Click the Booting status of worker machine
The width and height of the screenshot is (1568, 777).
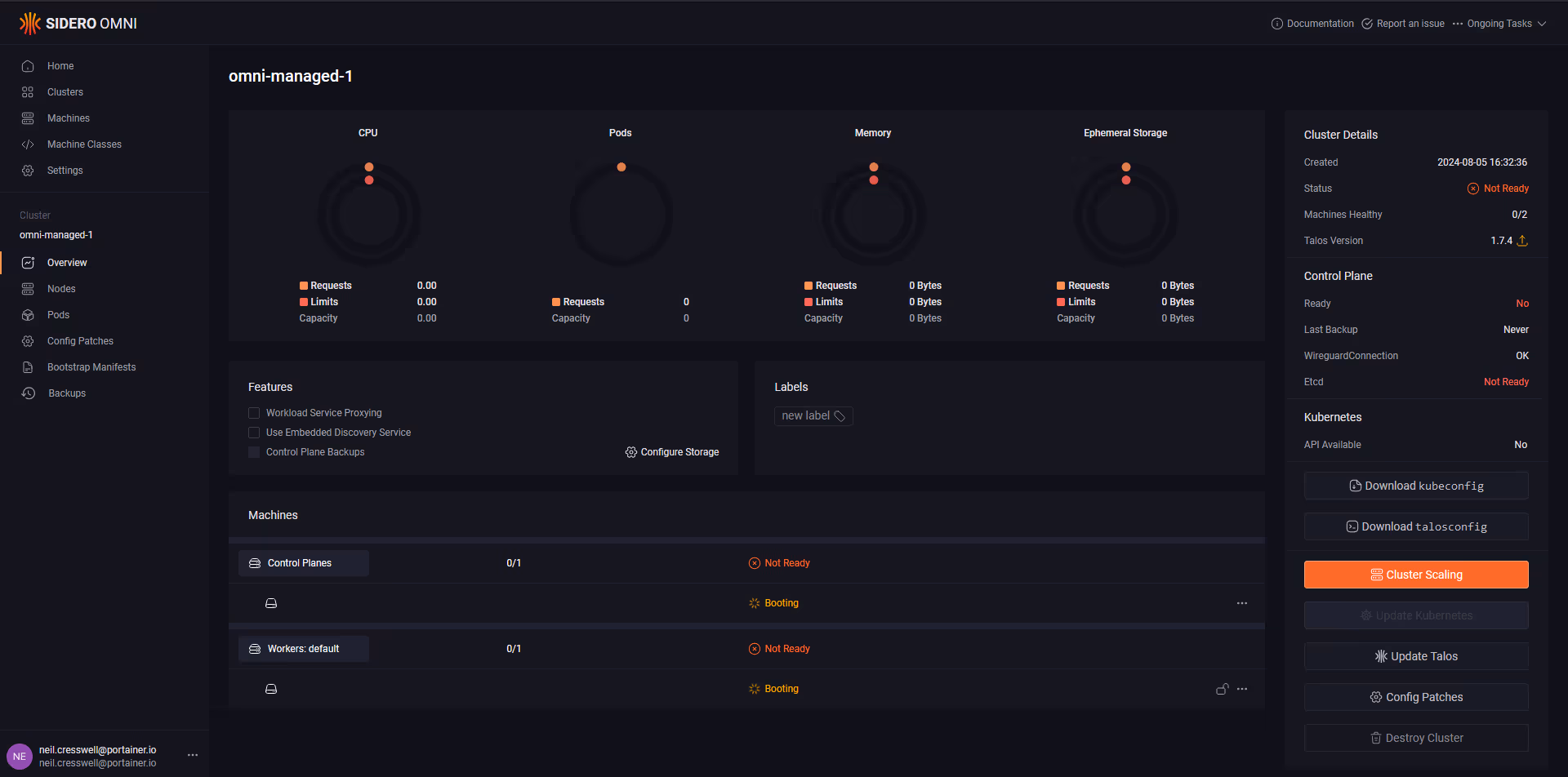point(773,689)
